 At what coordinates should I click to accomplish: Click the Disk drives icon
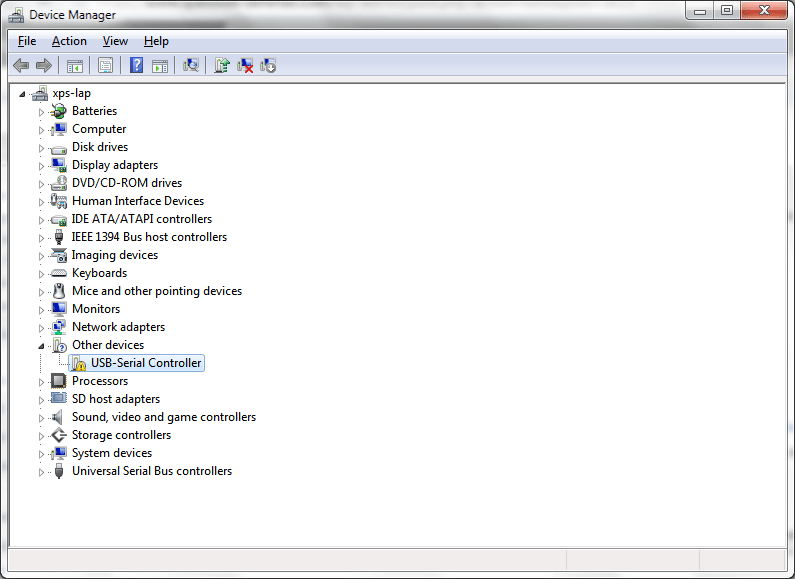[59, 148]
